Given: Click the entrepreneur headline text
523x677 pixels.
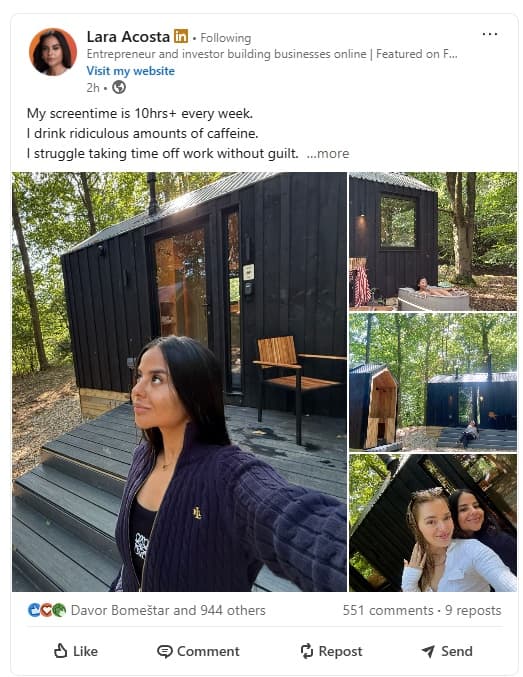Looking at the screenshot, I should 272,54.
